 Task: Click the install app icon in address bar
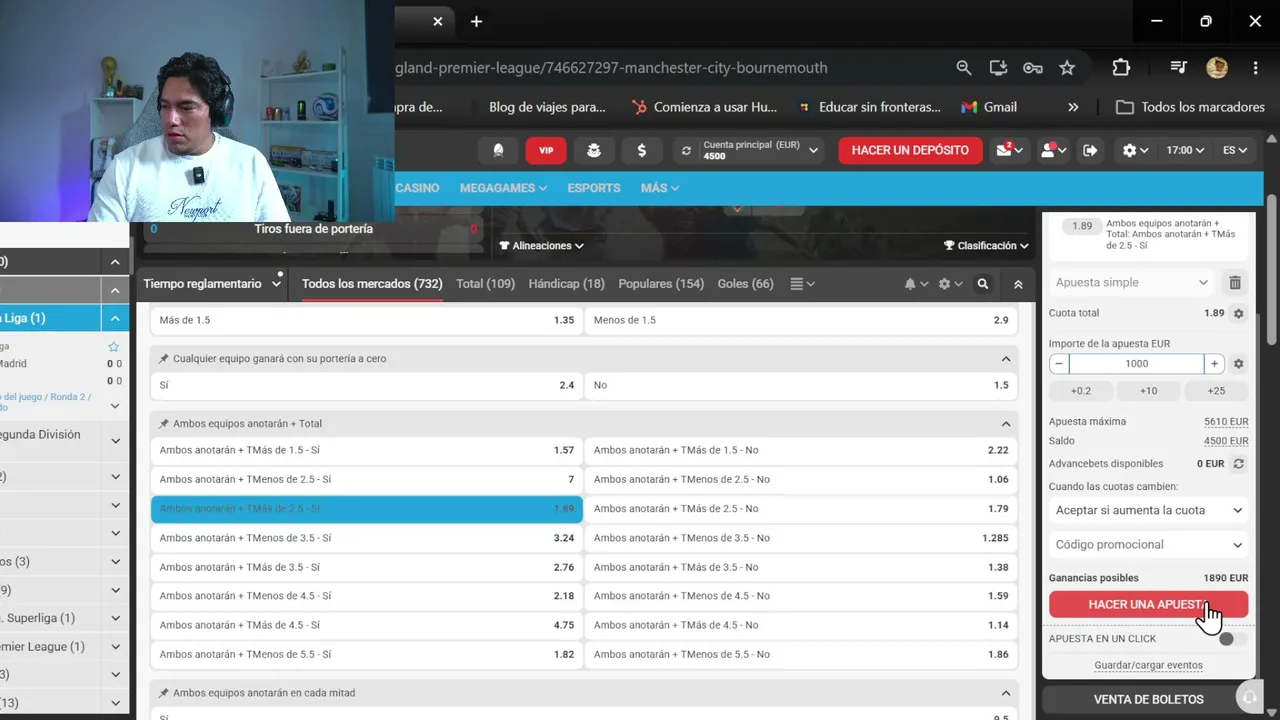(x=998, y=68)
